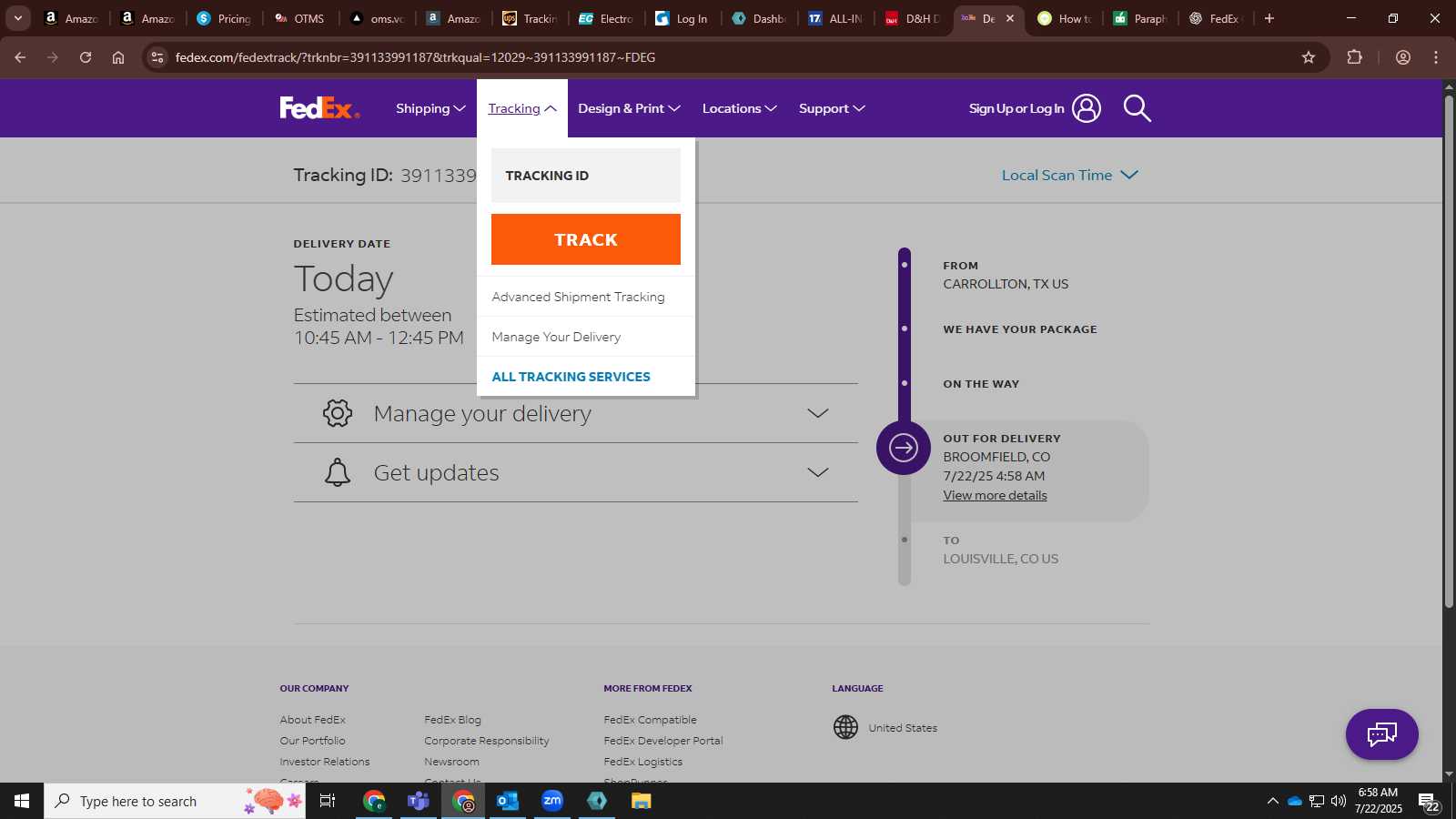The height and width of the screenshot is (819, 1456).
Task: Expand the Design & Print menu
Action: point(629,108)
